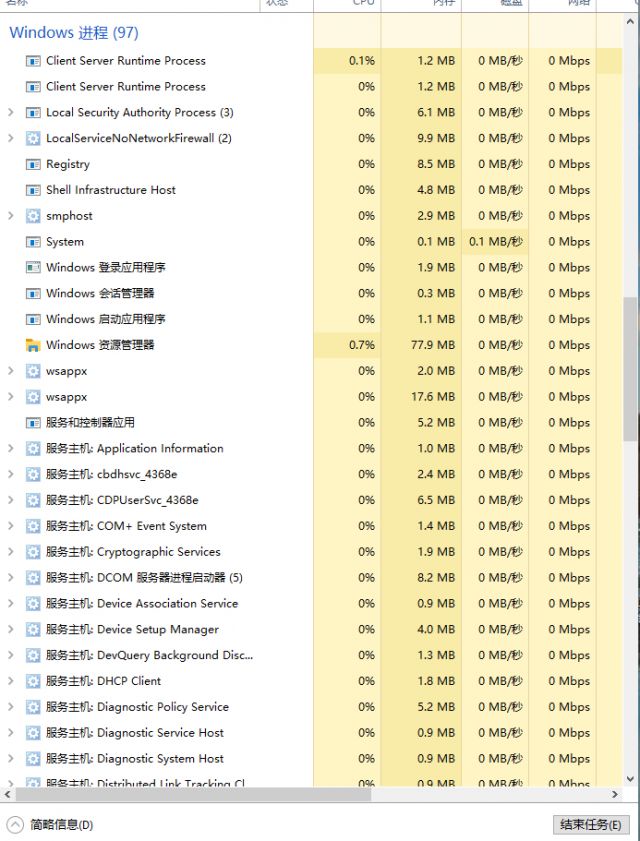This screenshot has width=640, height=841.
Task: Select the Cryptographic Services gear icon
Action: point(33,552)
